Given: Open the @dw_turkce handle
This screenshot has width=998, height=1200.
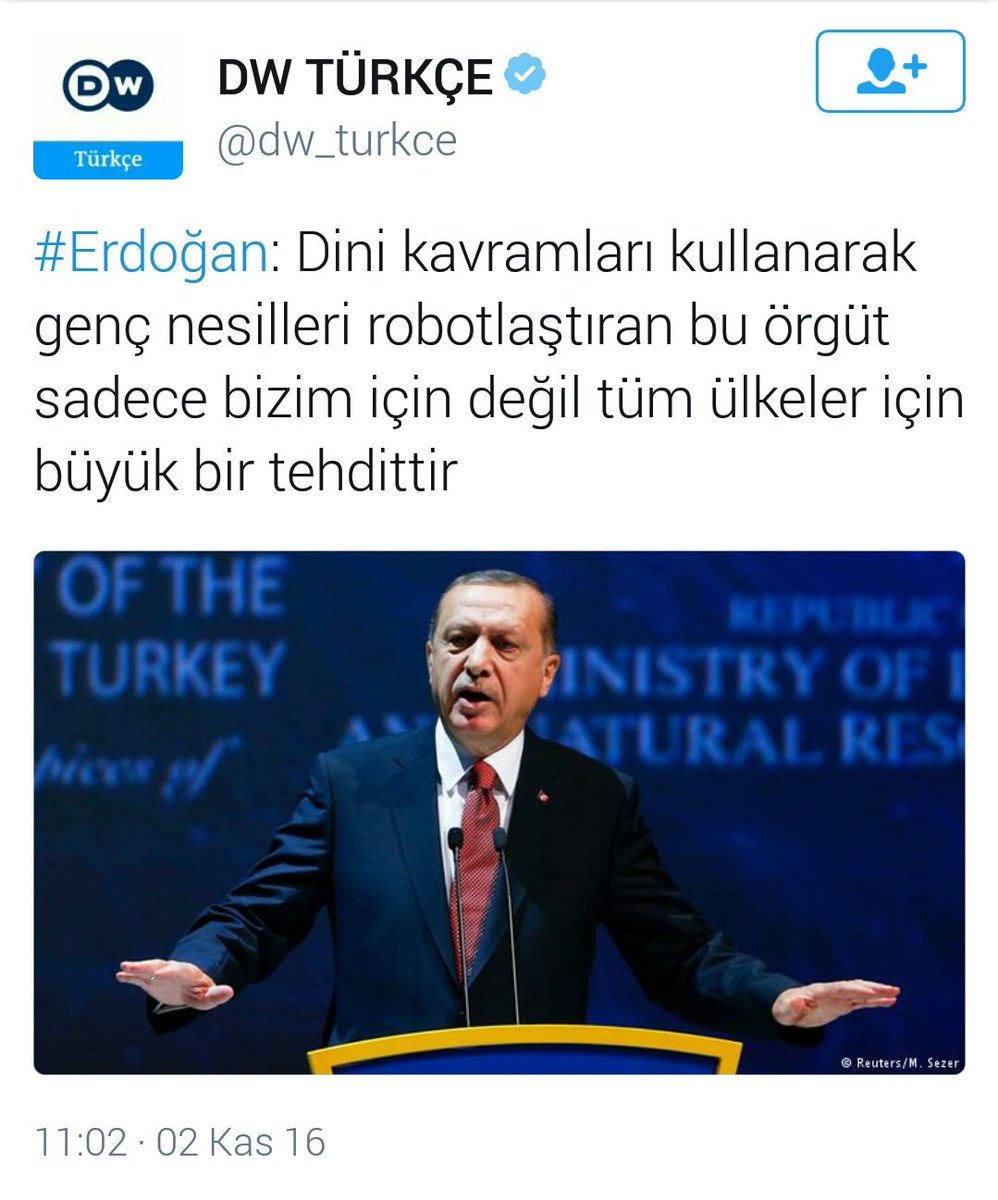Looking at the screenshot, I should click(337, 140).
